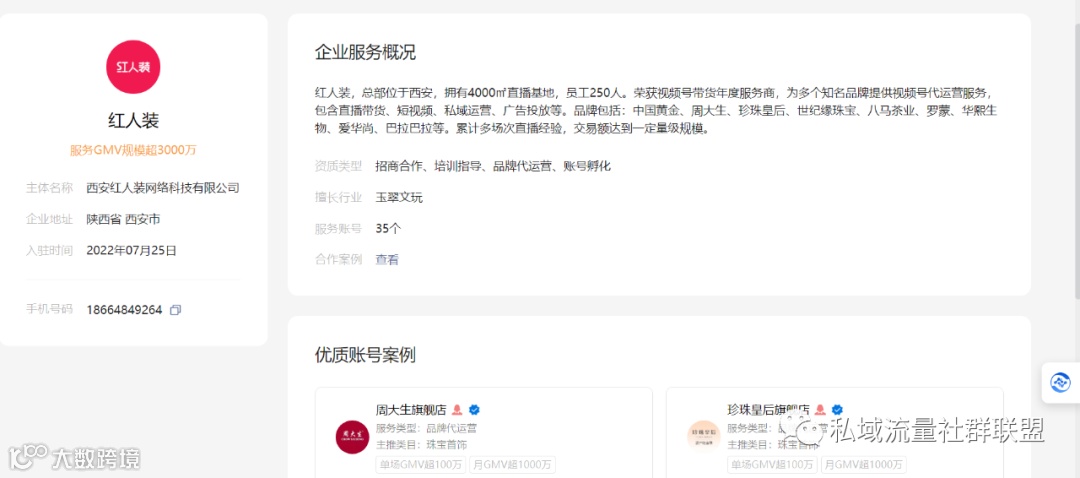Click the 主体名称 field label

[49, 187]
